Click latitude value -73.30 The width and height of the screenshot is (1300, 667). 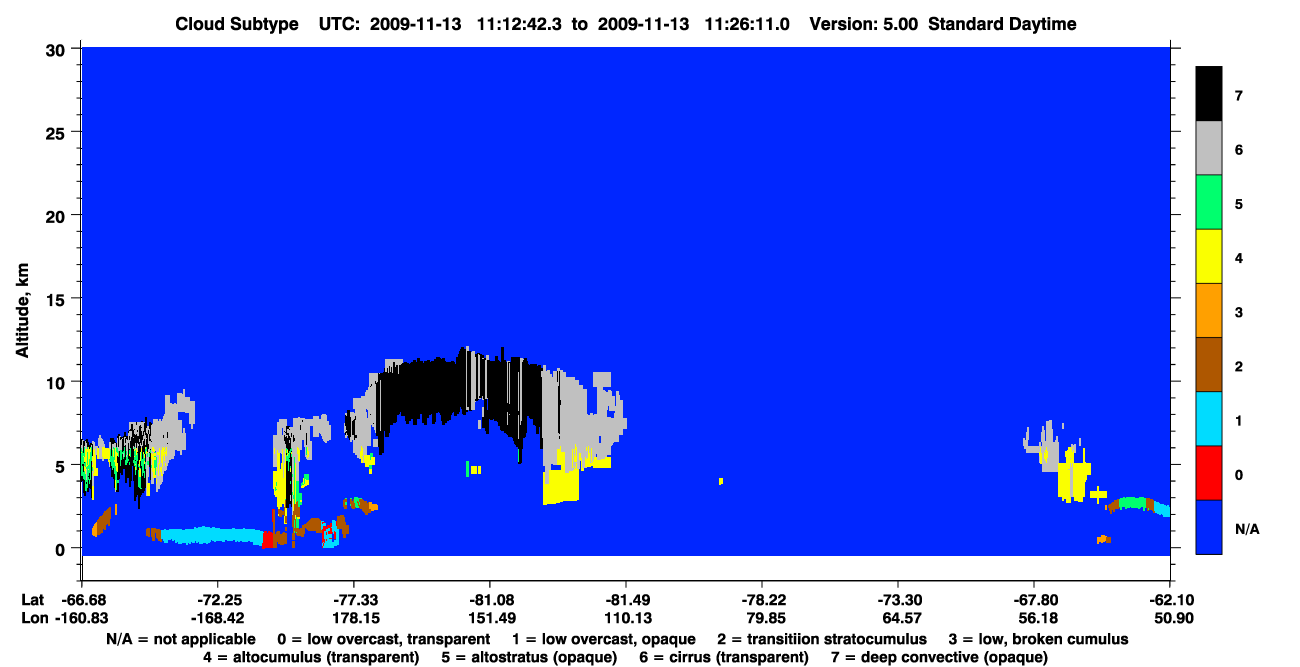pos(898,600)
